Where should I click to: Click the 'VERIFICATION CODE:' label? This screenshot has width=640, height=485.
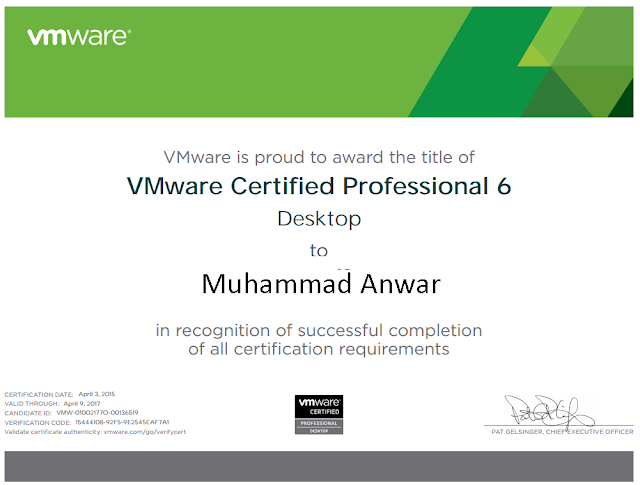pyautogui.click(x=38, y=423)
